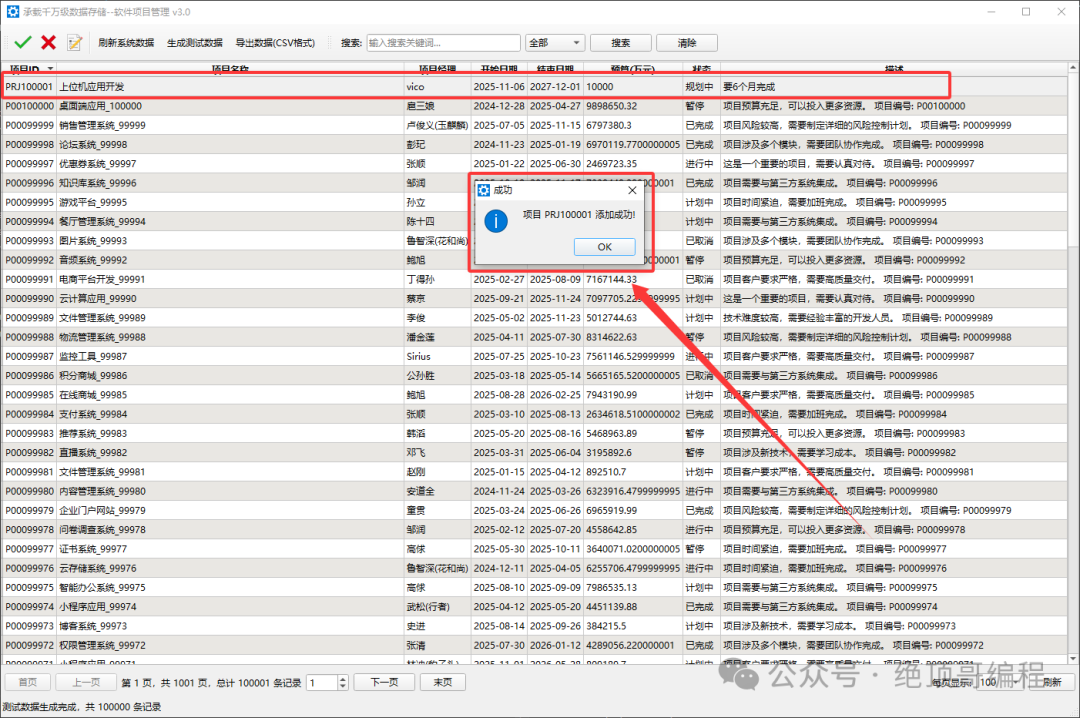The width and height of the screenshot is (1080, 718).
Task: Click project name 智能办公系统_99975
Action: pyautogui.click(x=102, y=588)
